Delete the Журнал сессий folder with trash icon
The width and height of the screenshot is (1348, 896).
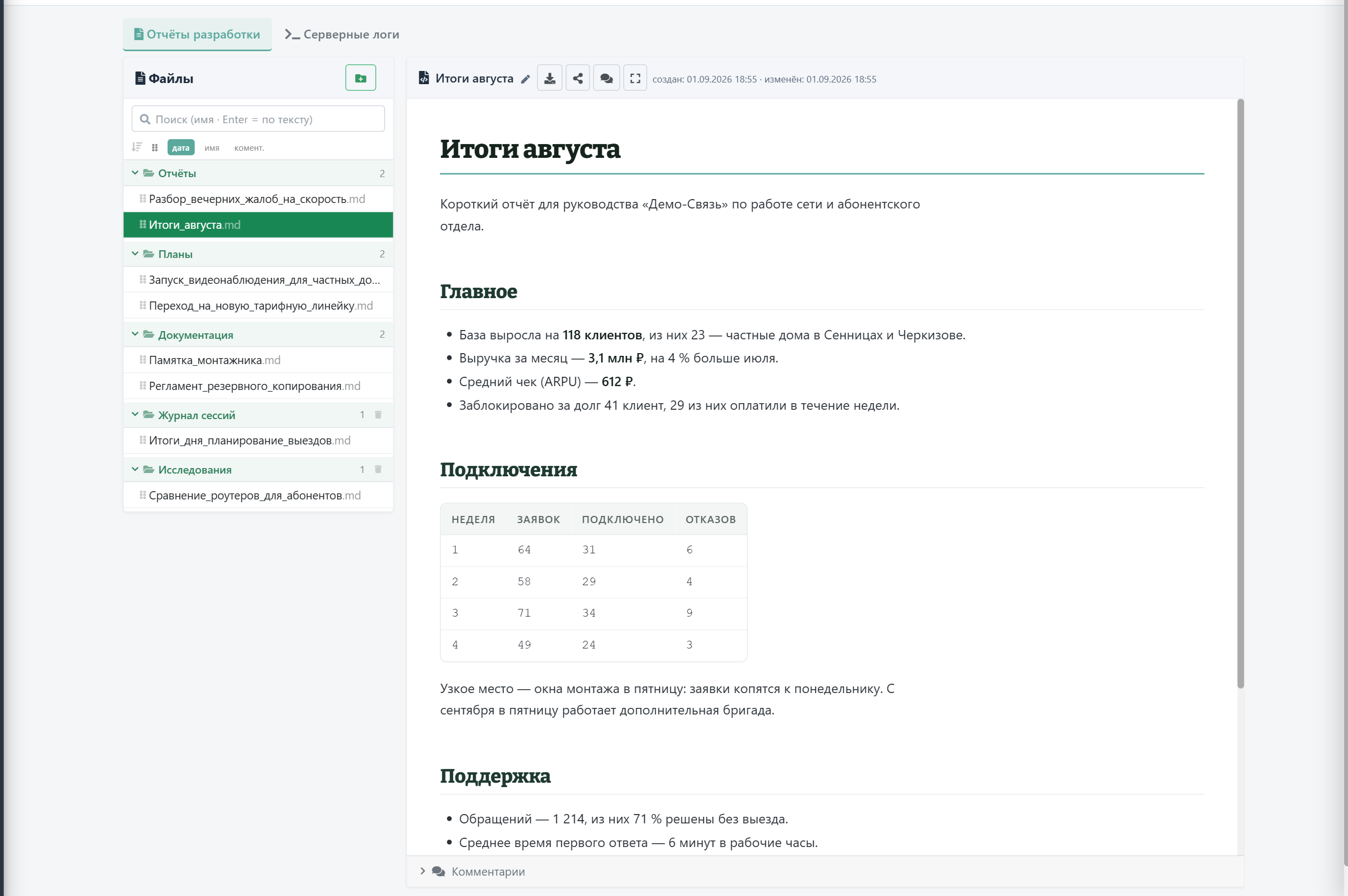[378, 415]
